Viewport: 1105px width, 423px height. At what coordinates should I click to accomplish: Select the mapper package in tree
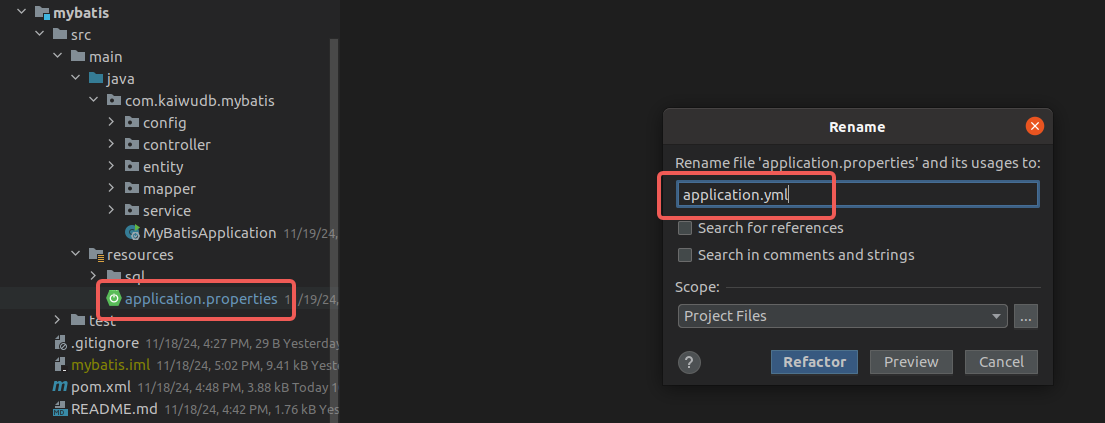169,189
